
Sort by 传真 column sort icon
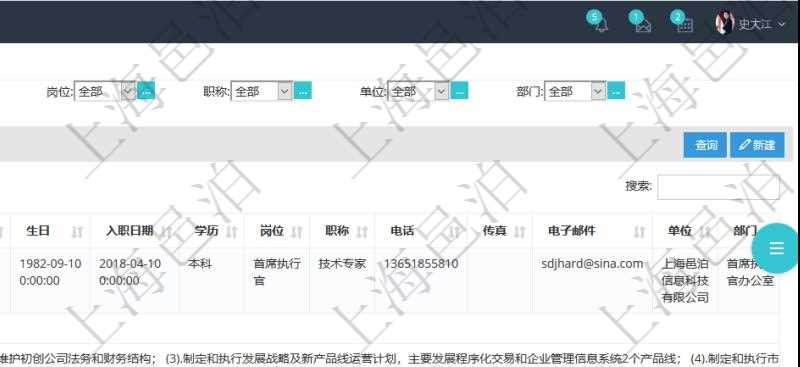(519, 232)
